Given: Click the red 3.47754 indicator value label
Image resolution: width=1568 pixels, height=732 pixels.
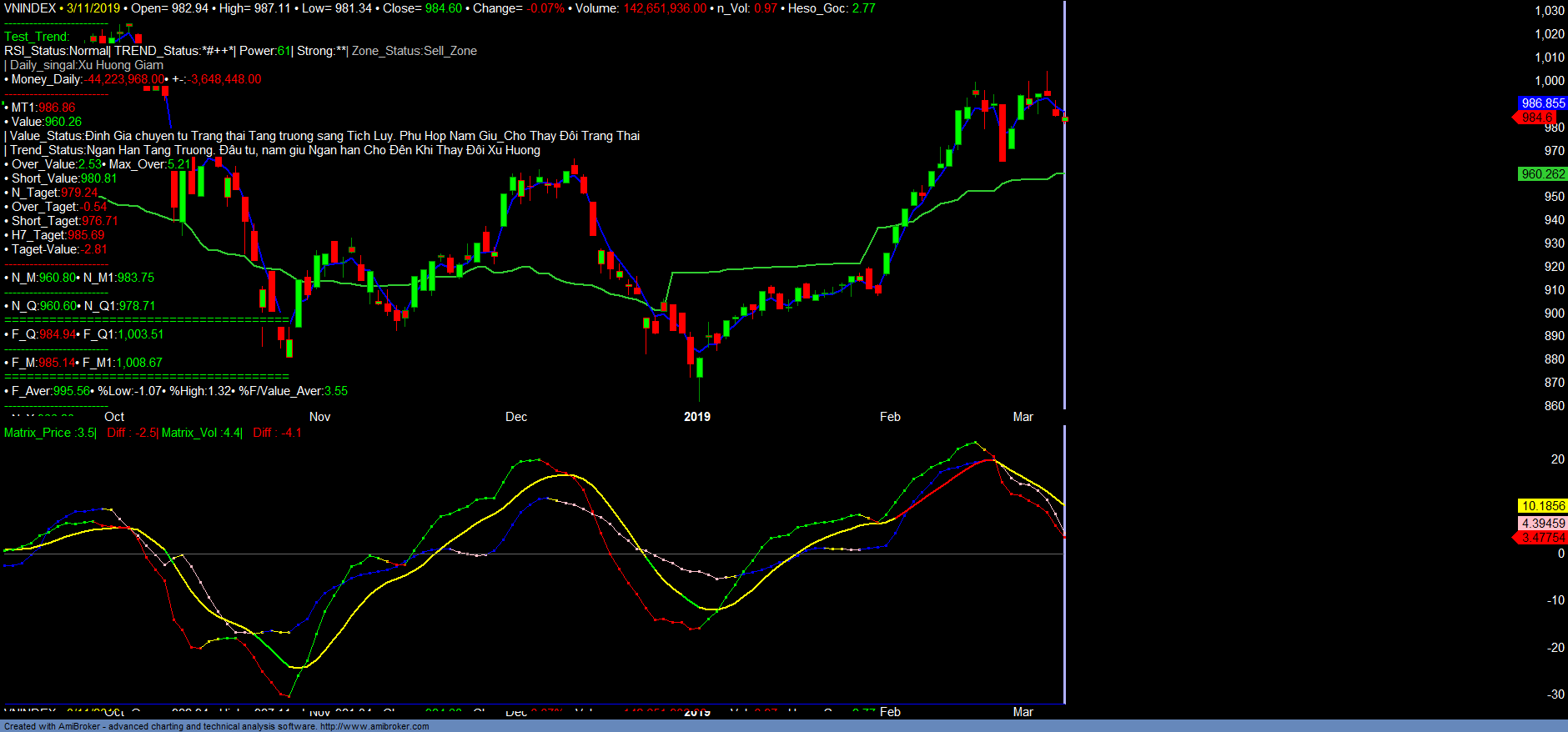Looking at the screenshot, I should 1542,538.
